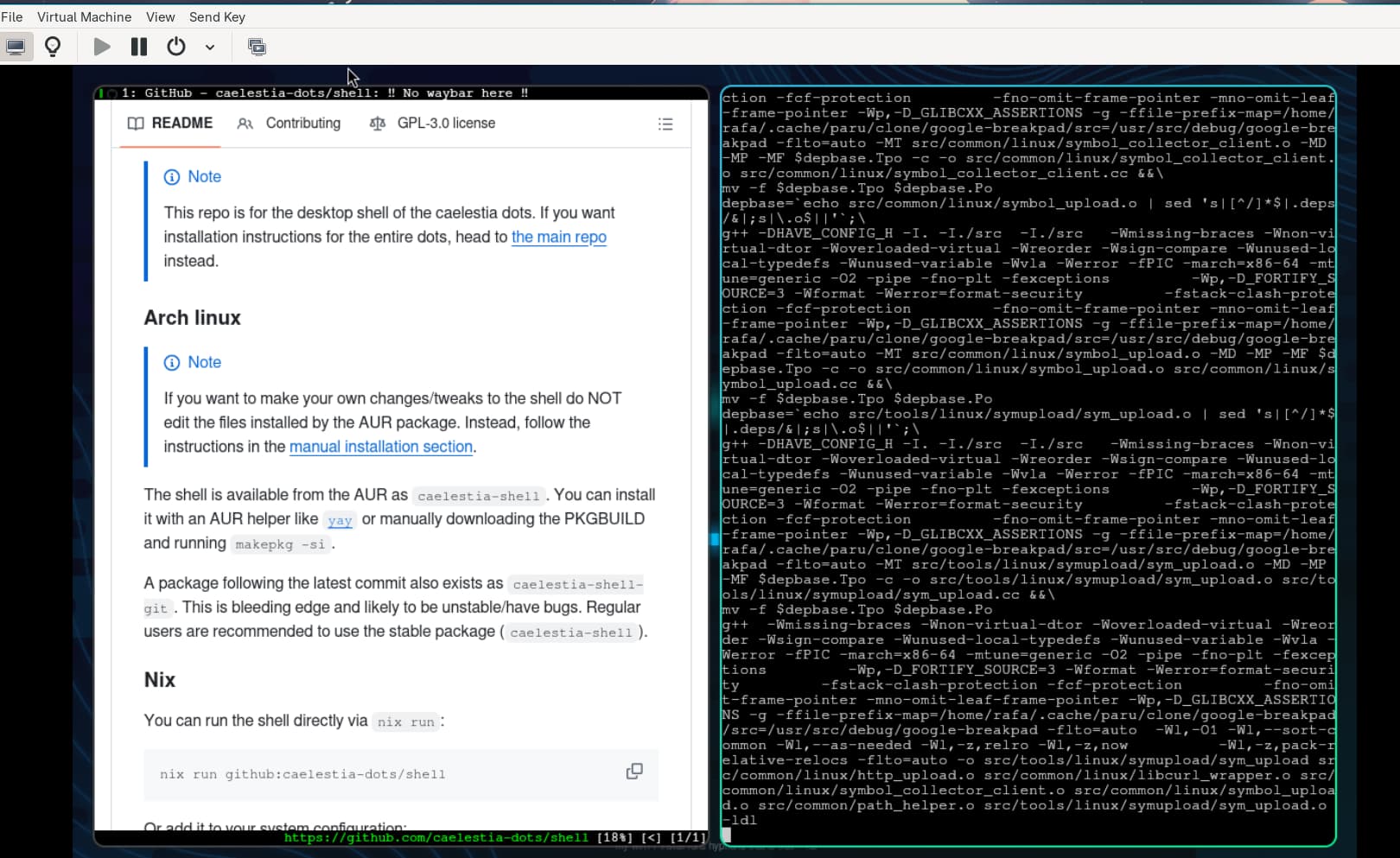This screenshot has width=1400, height=858.
Task: Open the manual installation section link
Action: click(380, 447)
